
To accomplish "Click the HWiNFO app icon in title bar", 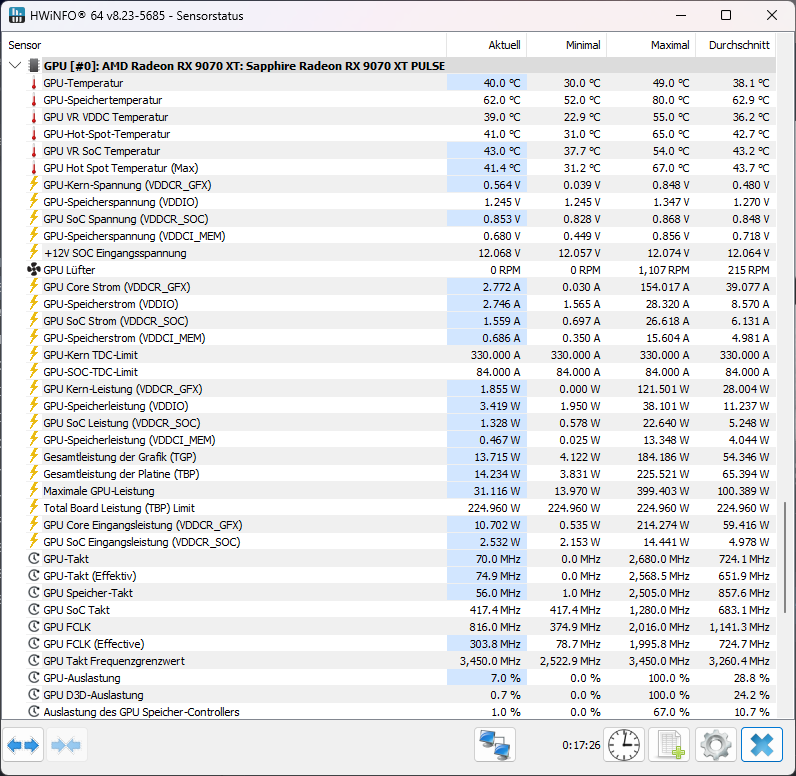I will [x=17, y=15].
